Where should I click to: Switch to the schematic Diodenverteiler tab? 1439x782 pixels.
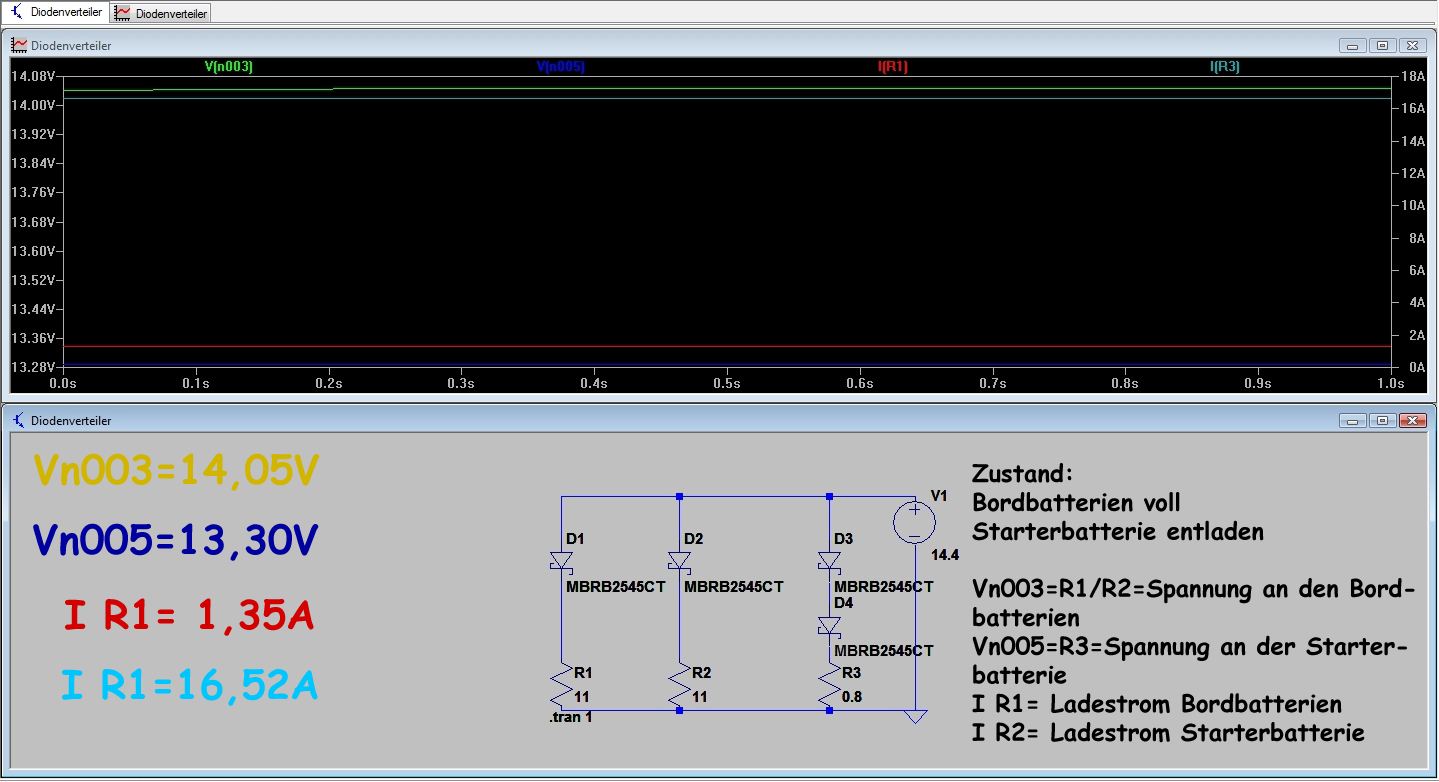click(x=56, y=13)
